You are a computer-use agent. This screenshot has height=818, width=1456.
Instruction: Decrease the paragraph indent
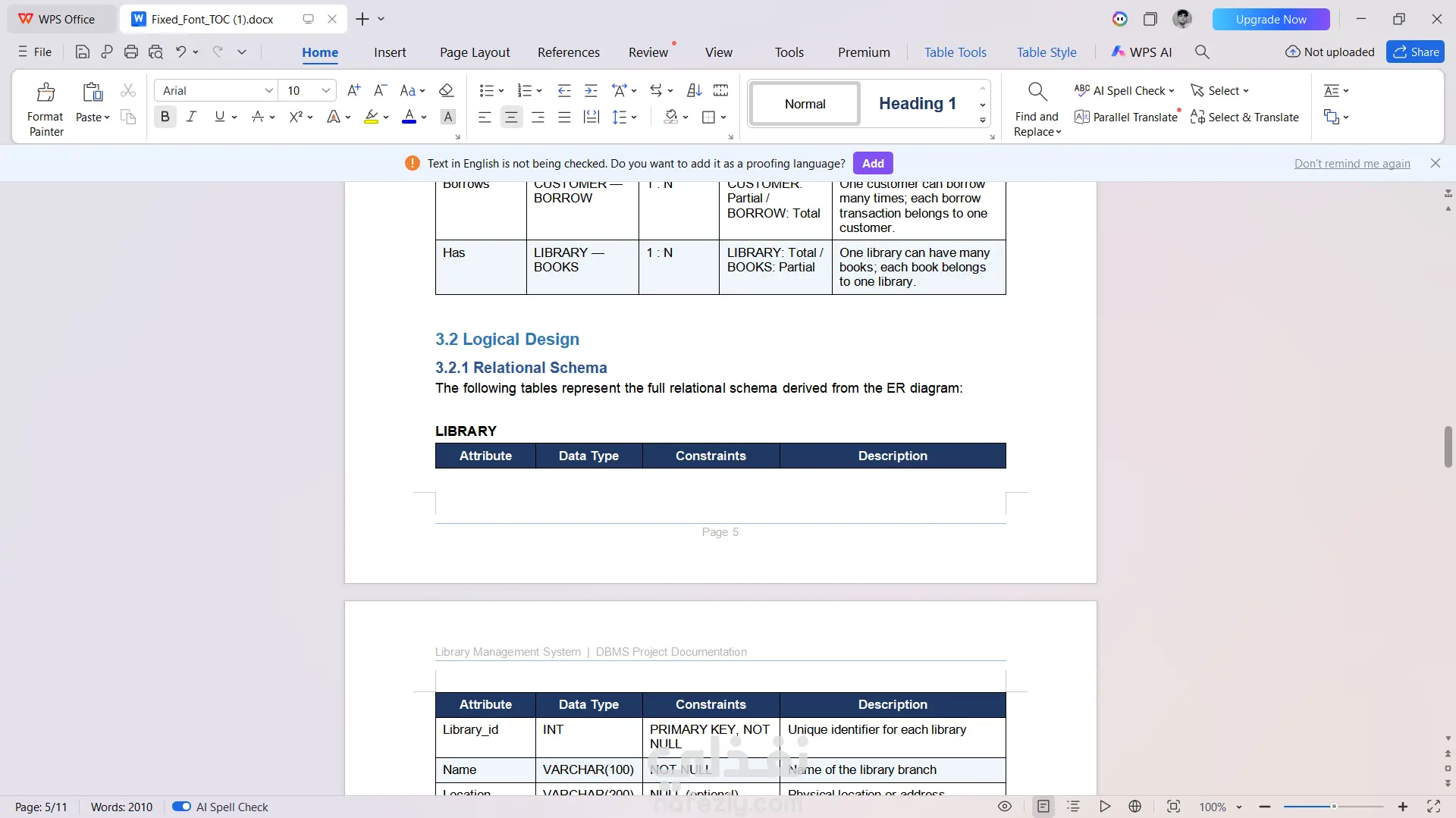(564, 90)
